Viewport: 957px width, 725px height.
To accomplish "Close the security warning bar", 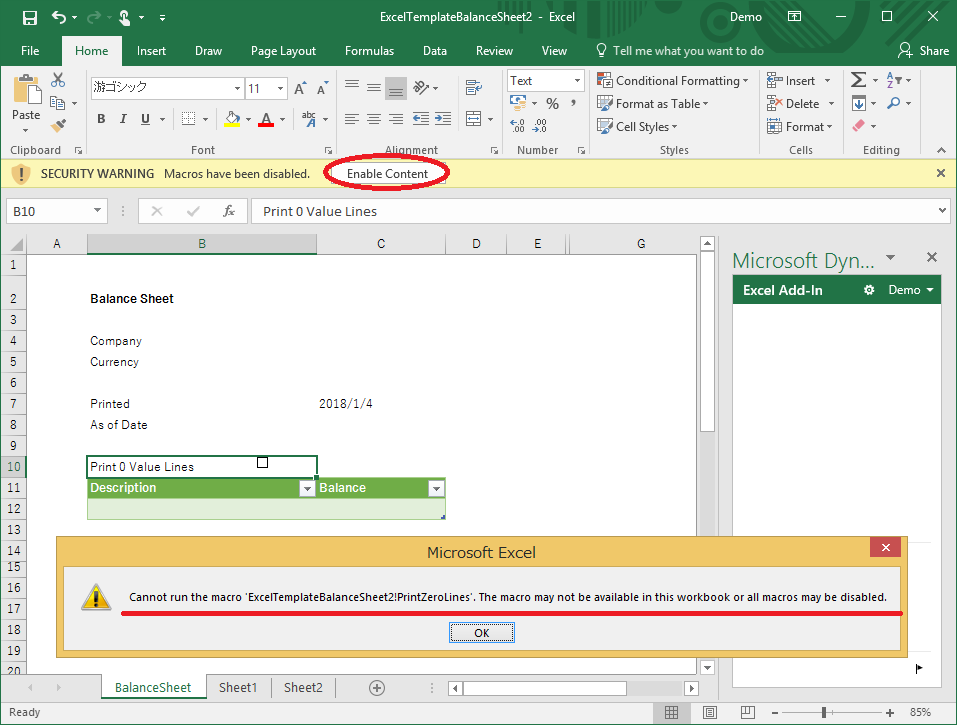I will click(941, 173).
